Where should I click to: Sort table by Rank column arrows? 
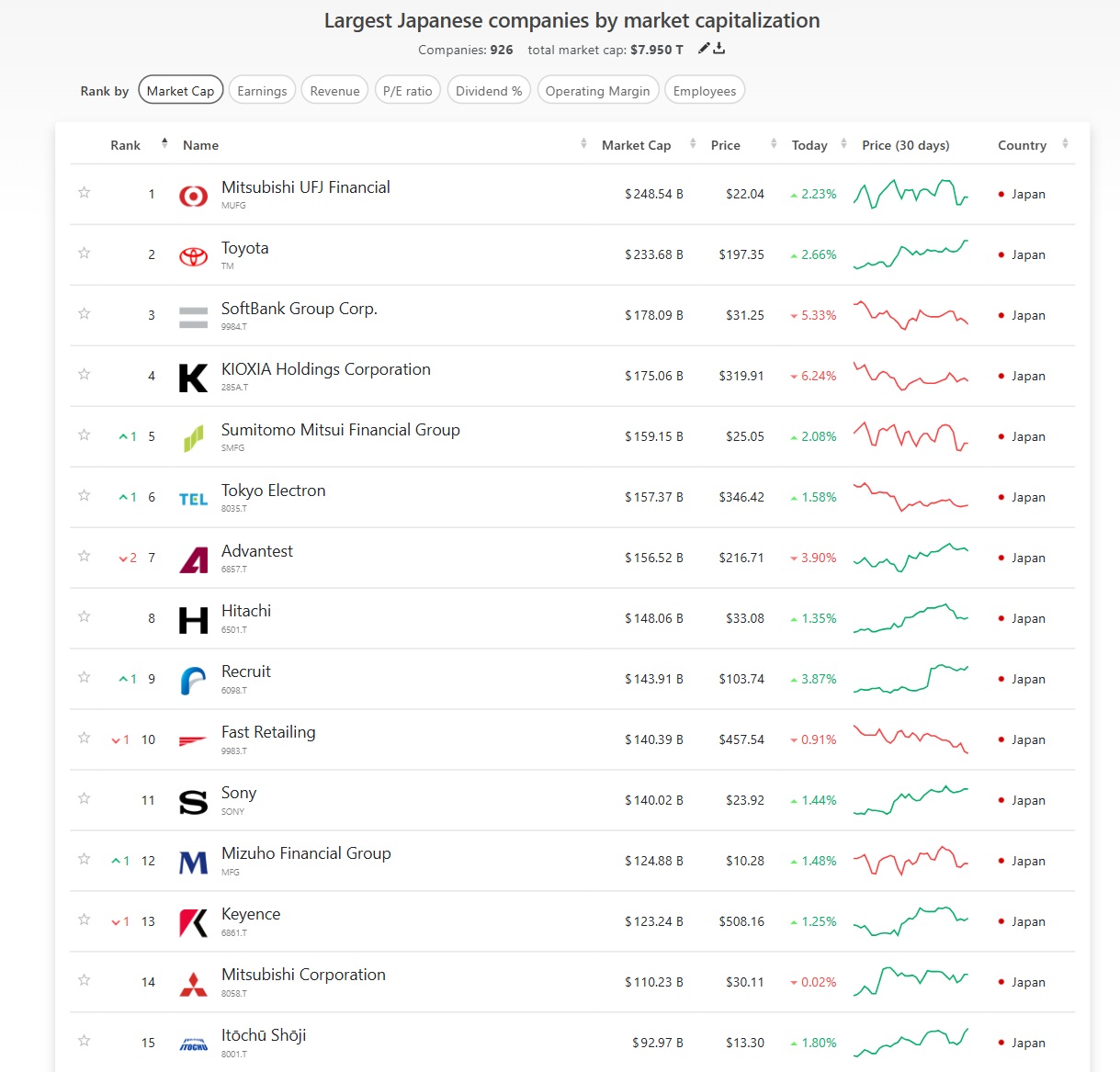164,143
